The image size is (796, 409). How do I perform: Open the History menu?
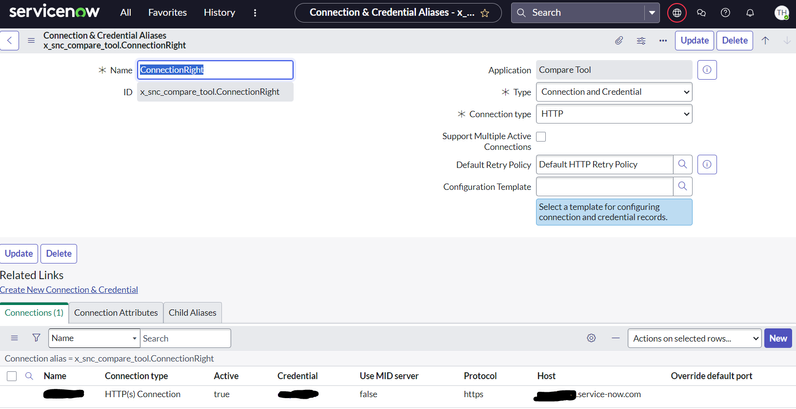pos(219,13)
